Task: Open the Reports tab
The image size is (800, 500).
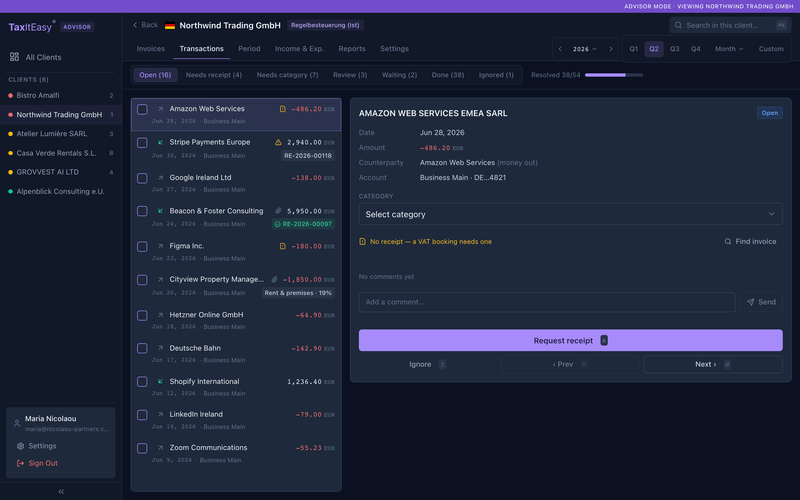Action: [x=352, y=49]
